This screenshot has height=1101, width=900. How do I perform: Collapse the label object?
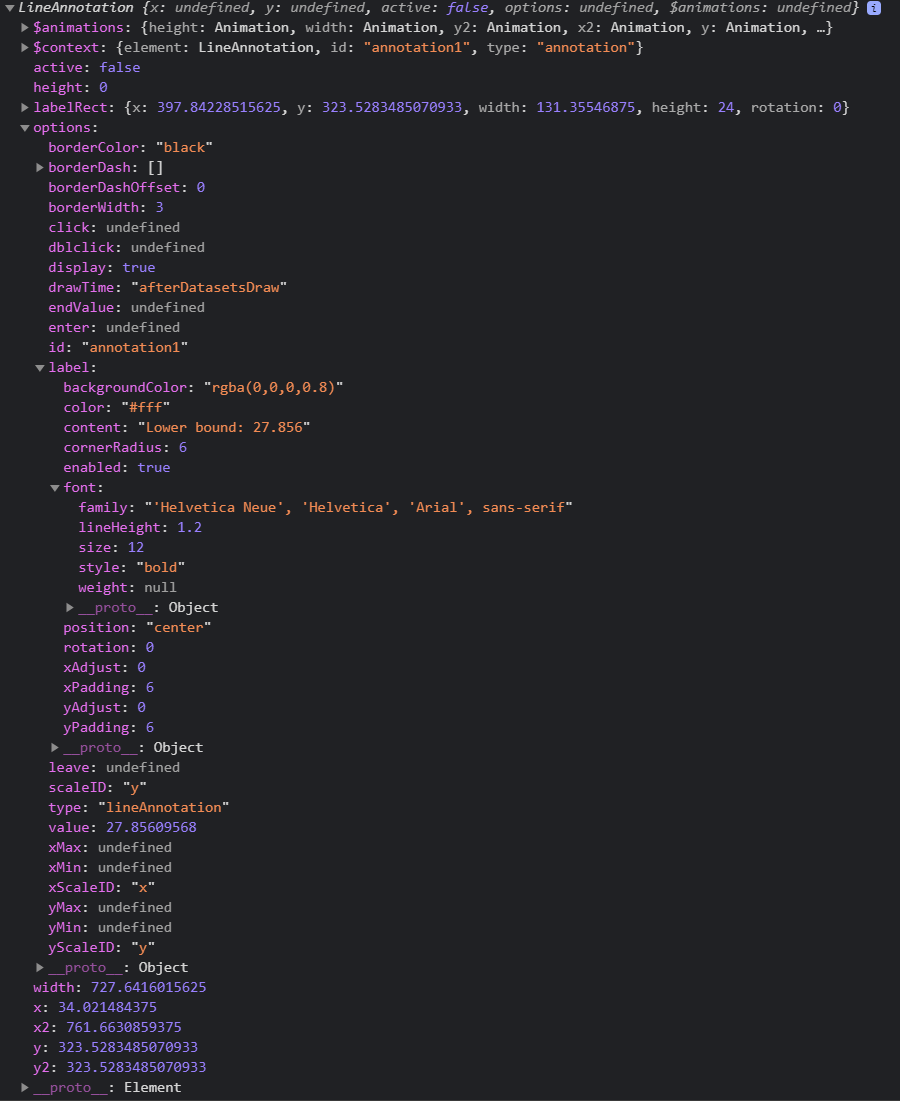(40, 368)
